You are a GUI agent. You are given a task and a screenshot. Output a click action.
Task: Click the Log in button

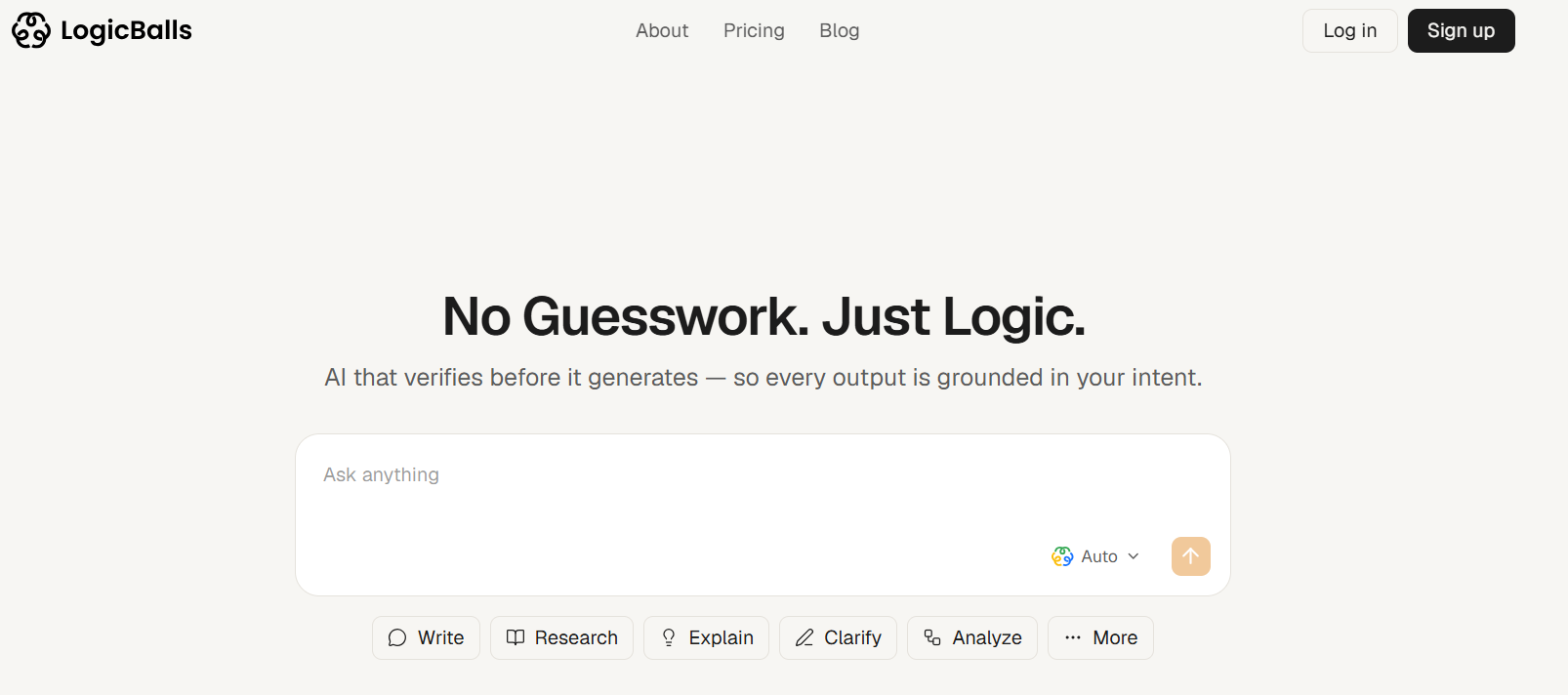pyautogui.click(x=1349, y=31)
